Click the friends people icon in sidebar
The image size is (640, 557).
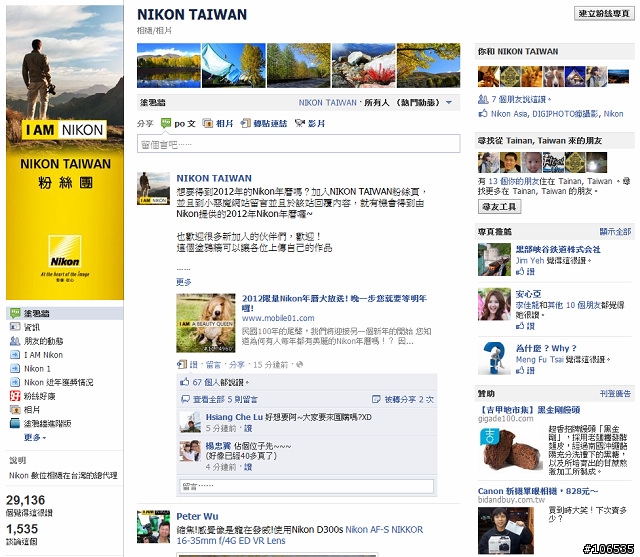pos(15,341)
